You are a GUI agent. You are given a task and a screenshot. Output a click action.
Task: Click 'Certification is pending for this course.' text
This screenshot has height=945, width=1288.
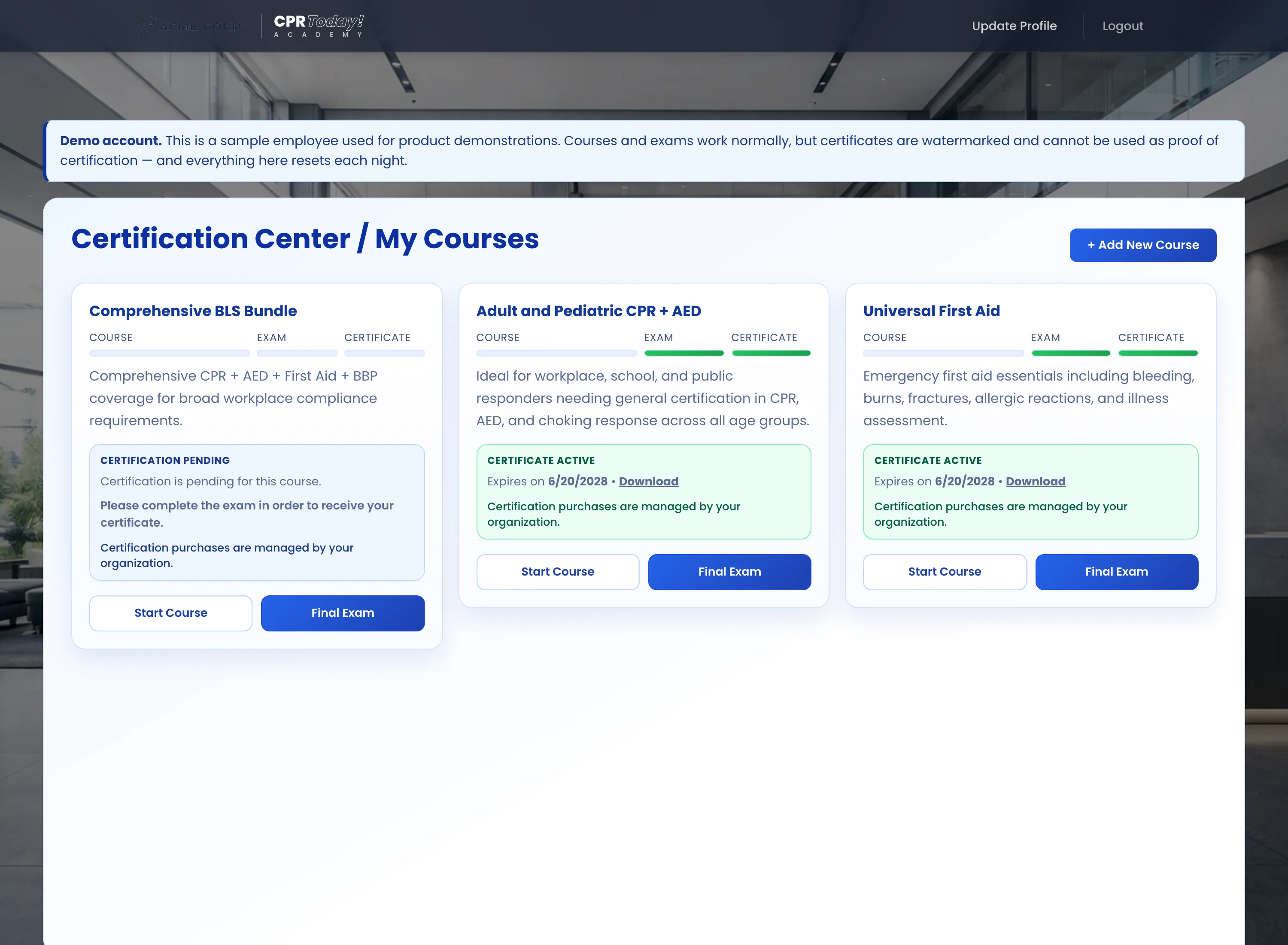pos(210,481)
